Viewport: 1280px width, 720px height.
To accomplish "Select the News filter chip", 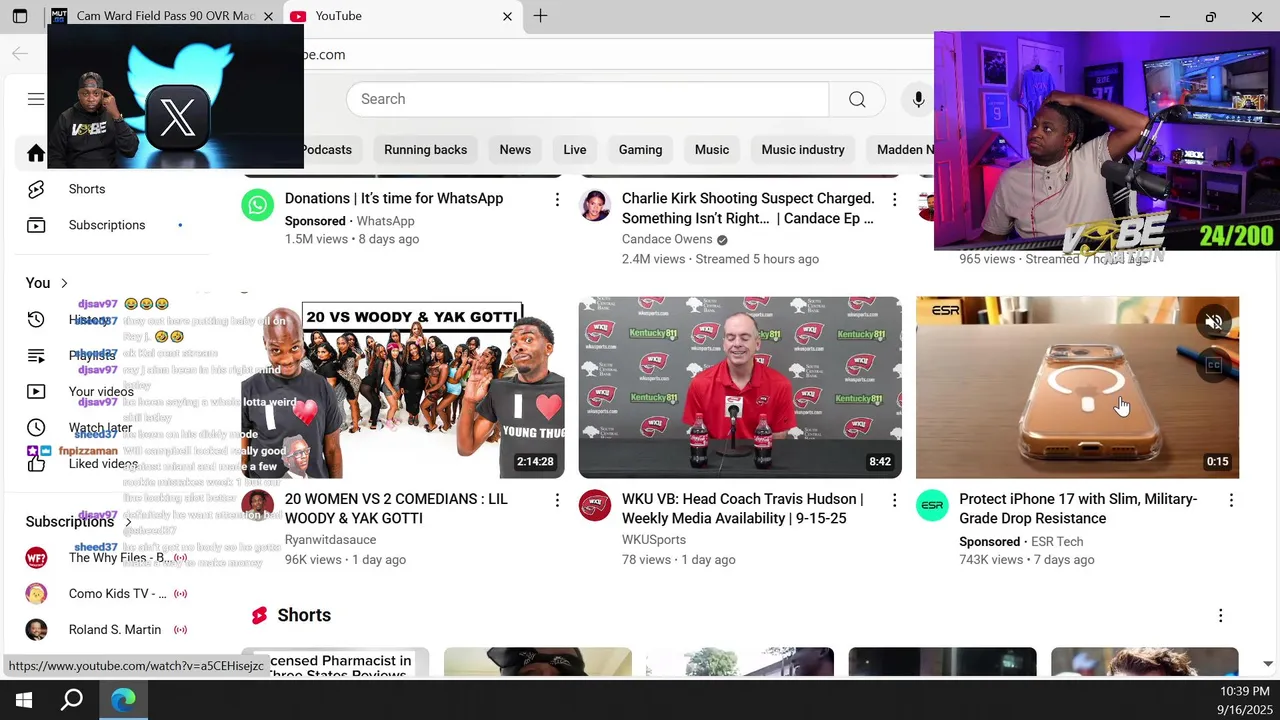I will [x=515, y=150].
